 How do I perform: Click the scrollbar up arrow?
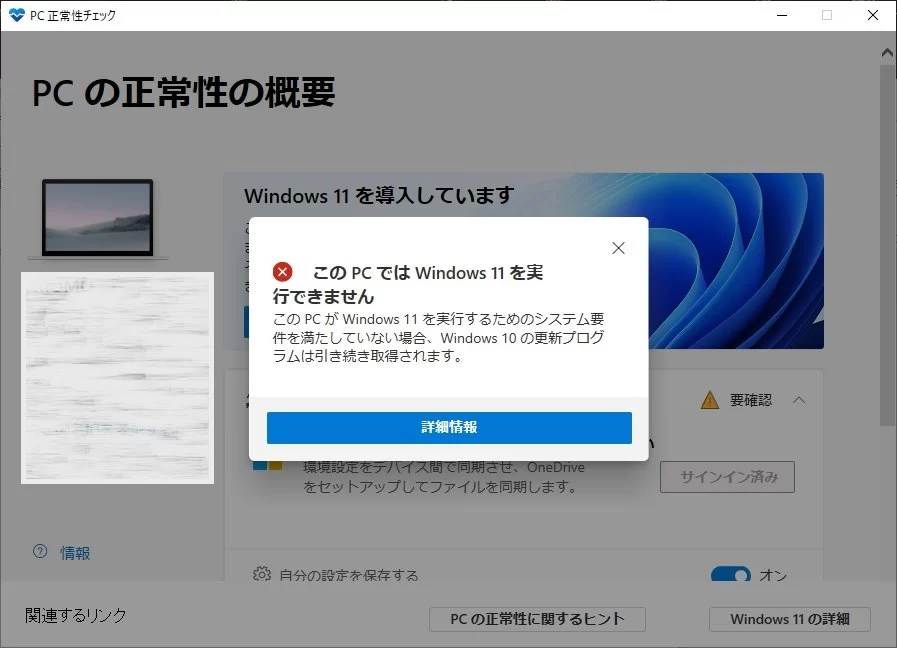coord(887,53)
